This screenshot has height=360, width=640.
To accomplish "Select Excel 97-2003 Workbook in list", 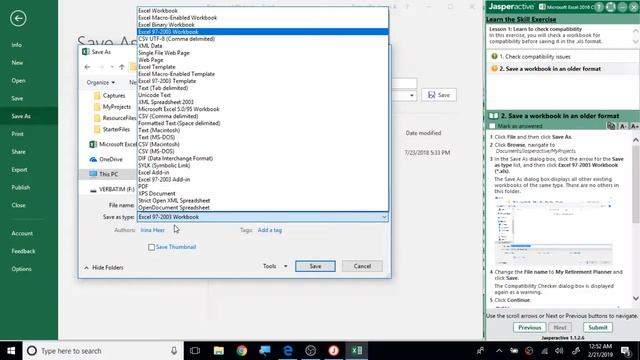I will click(x=263, y=32).
